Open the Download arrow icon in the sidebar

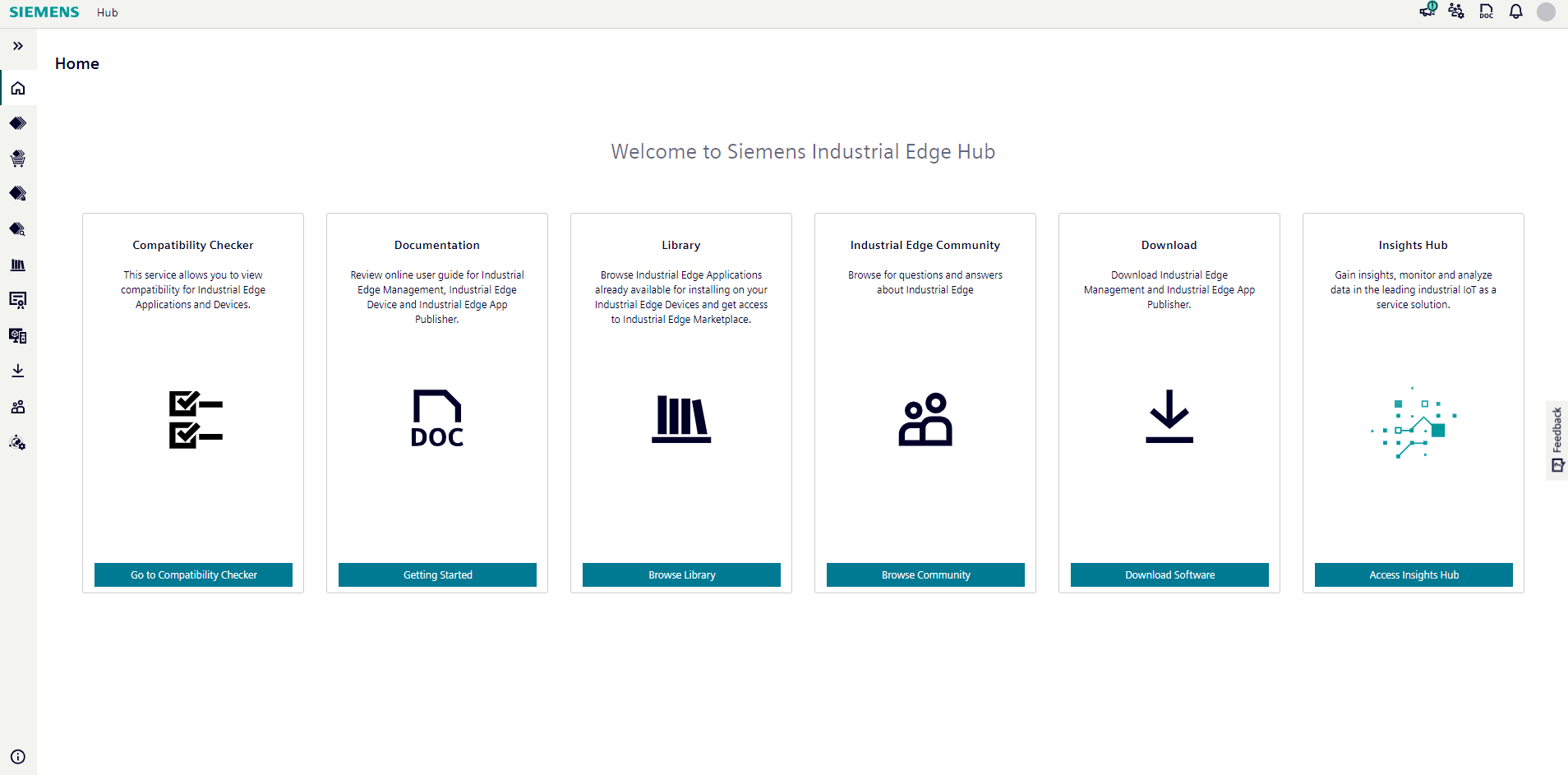point(18,371)
